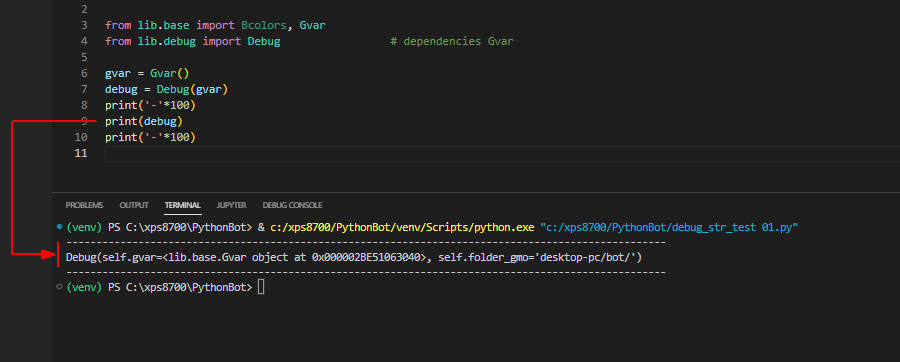Viewport: 900px width, 362px height.
Task: Click the debug_str_test 01.py path in terminal
Action: tap(669, 227)
